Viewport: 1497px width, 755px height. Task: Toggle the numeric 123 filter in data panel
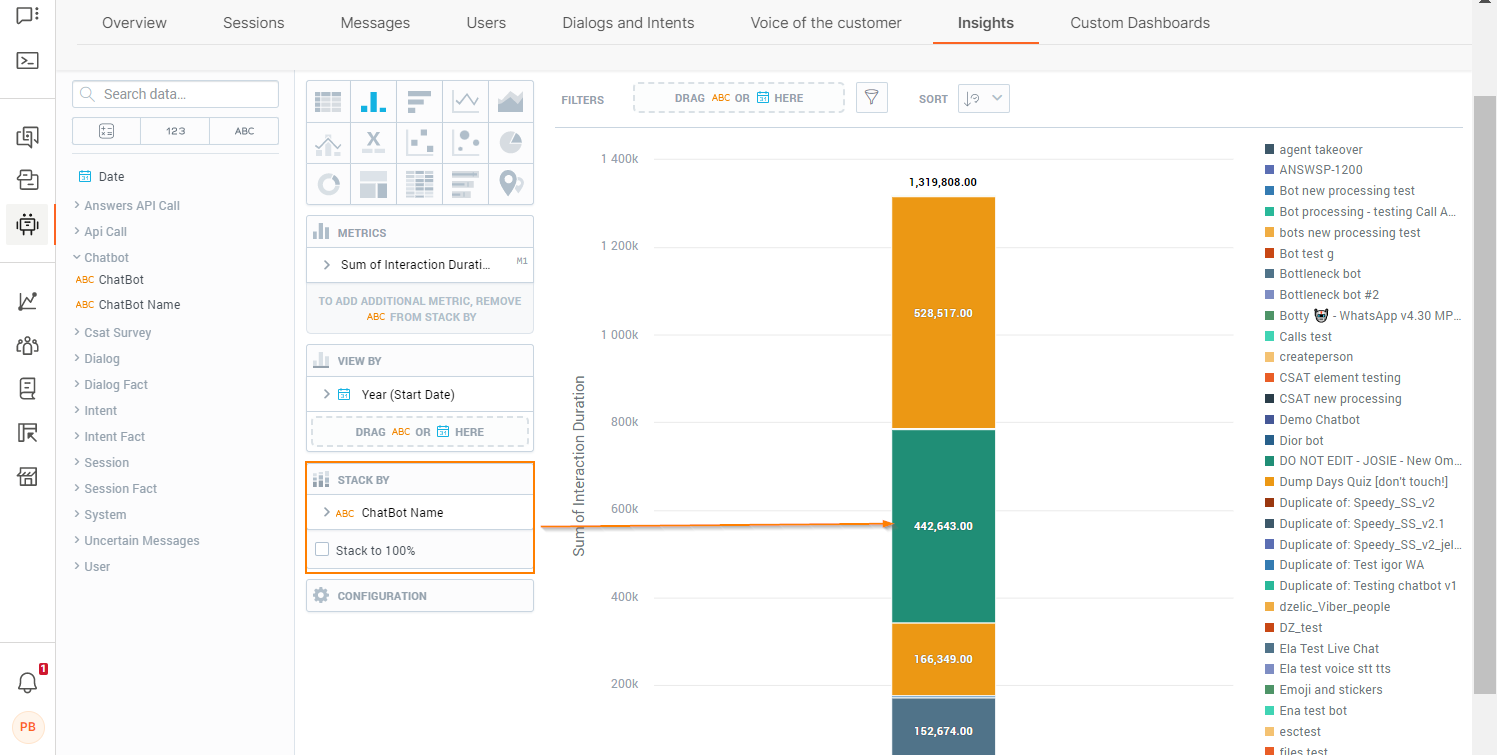tap(175, 130)
